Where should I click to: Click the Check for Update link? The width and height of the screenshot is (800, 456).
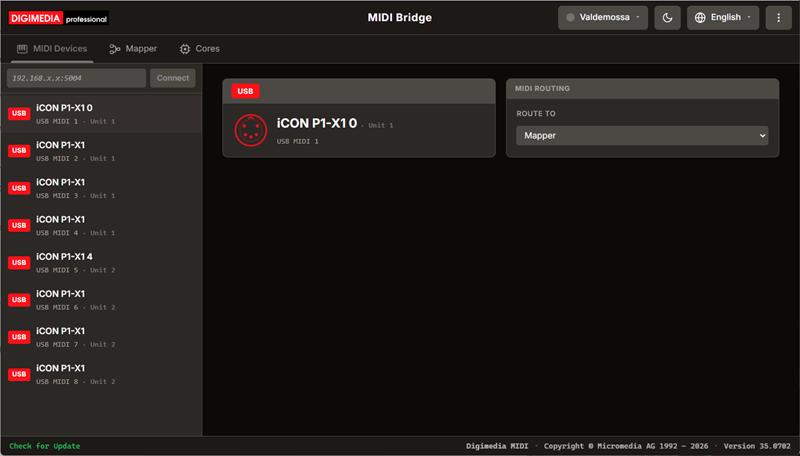point(44,446)
